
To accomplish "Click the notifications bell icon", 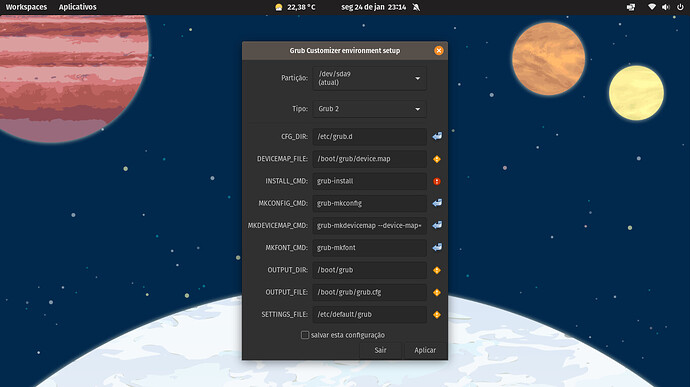I will pos(416,7).
